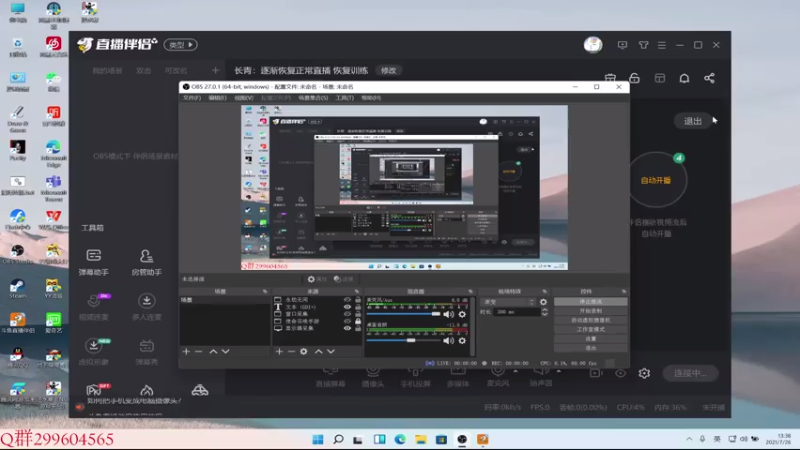Open the 麦克风/Aux mixer gear settings

462,314
